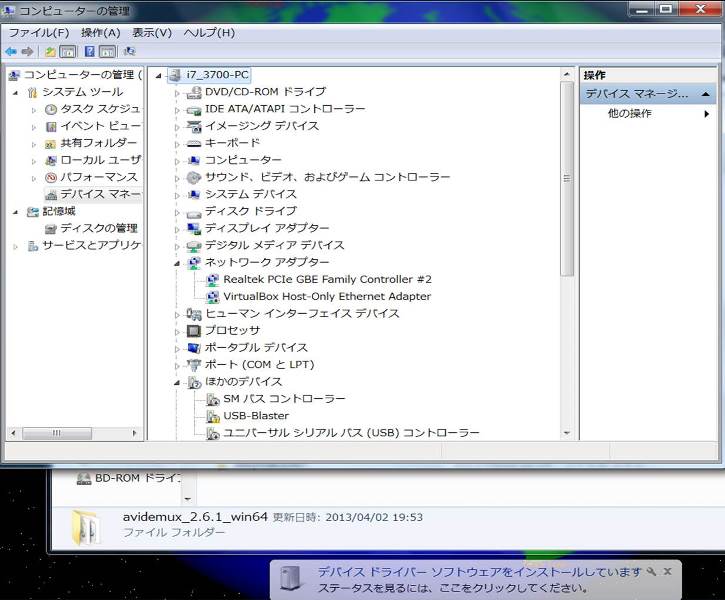Click the Forward arrow toolbar icon
Image resolution: width=725 pixels, height=600 pixels.
pos(27,51)
